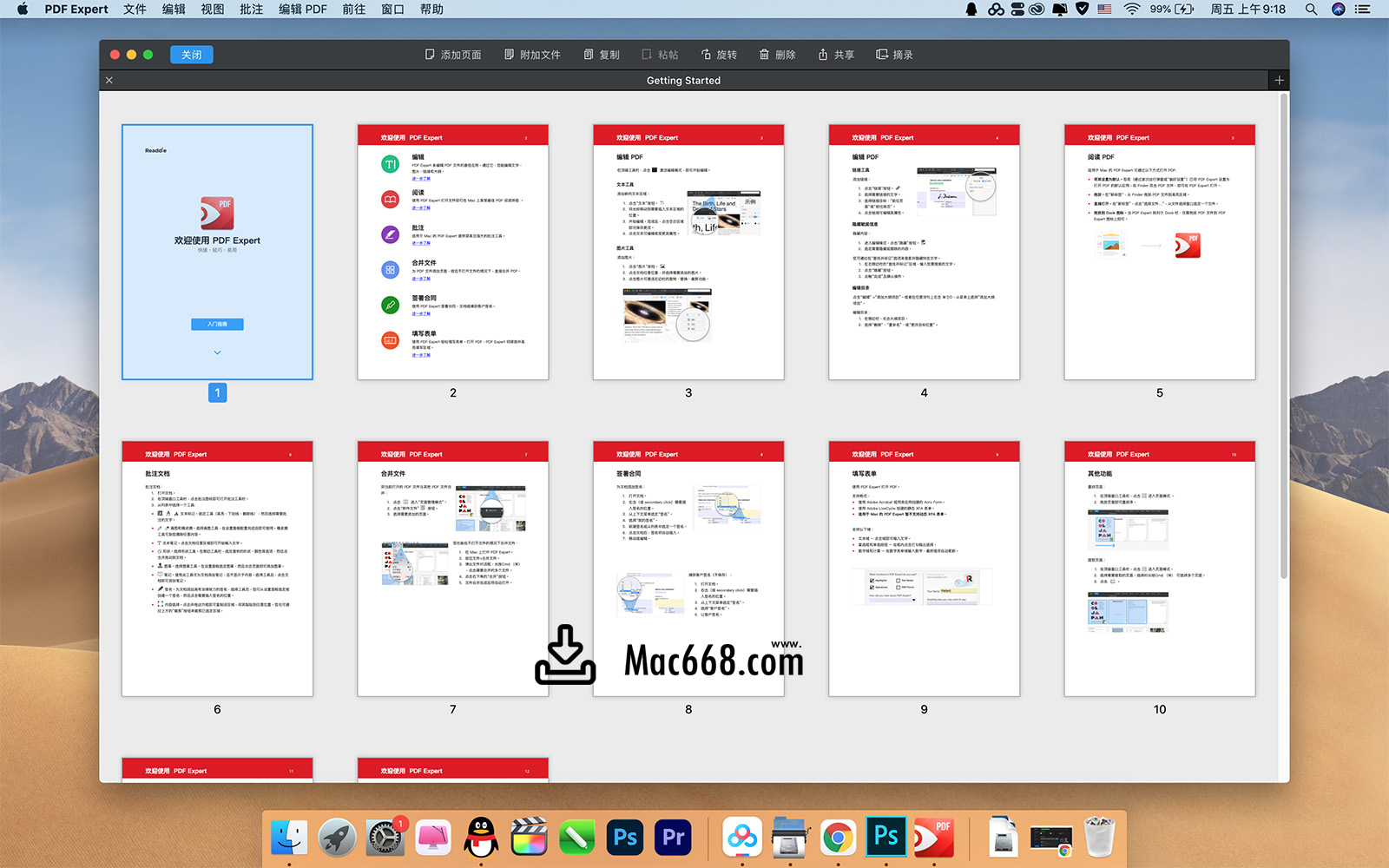Open the Trash in the Dock
The width and height of the screenshot is (1389, 868).
pyautogui.click(x=1099, y=838)
